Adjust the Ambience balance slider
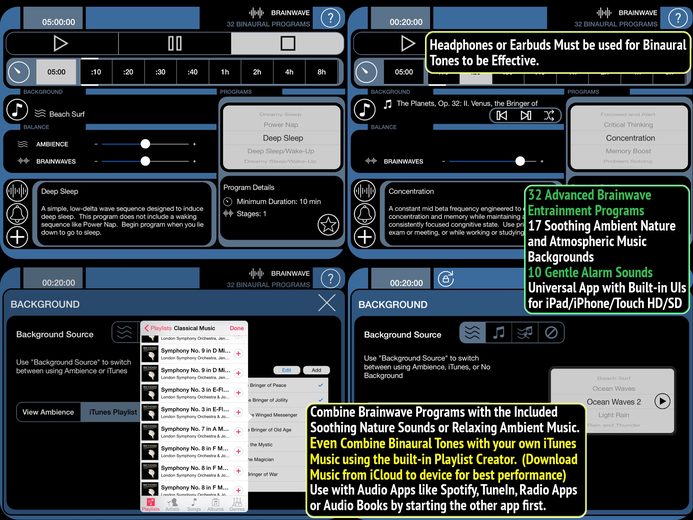This screenshot has height=520, width=693. [x=145, y=144]
